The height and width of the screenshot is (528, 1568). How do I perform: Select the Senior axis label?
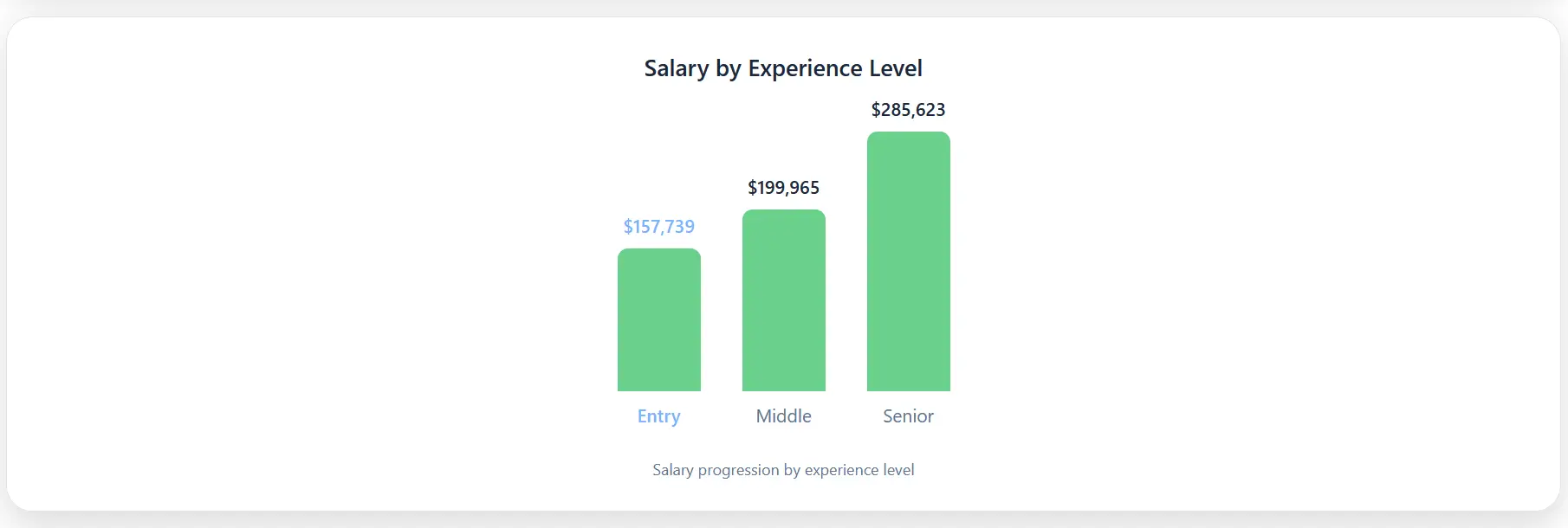[x=908, y=416]
